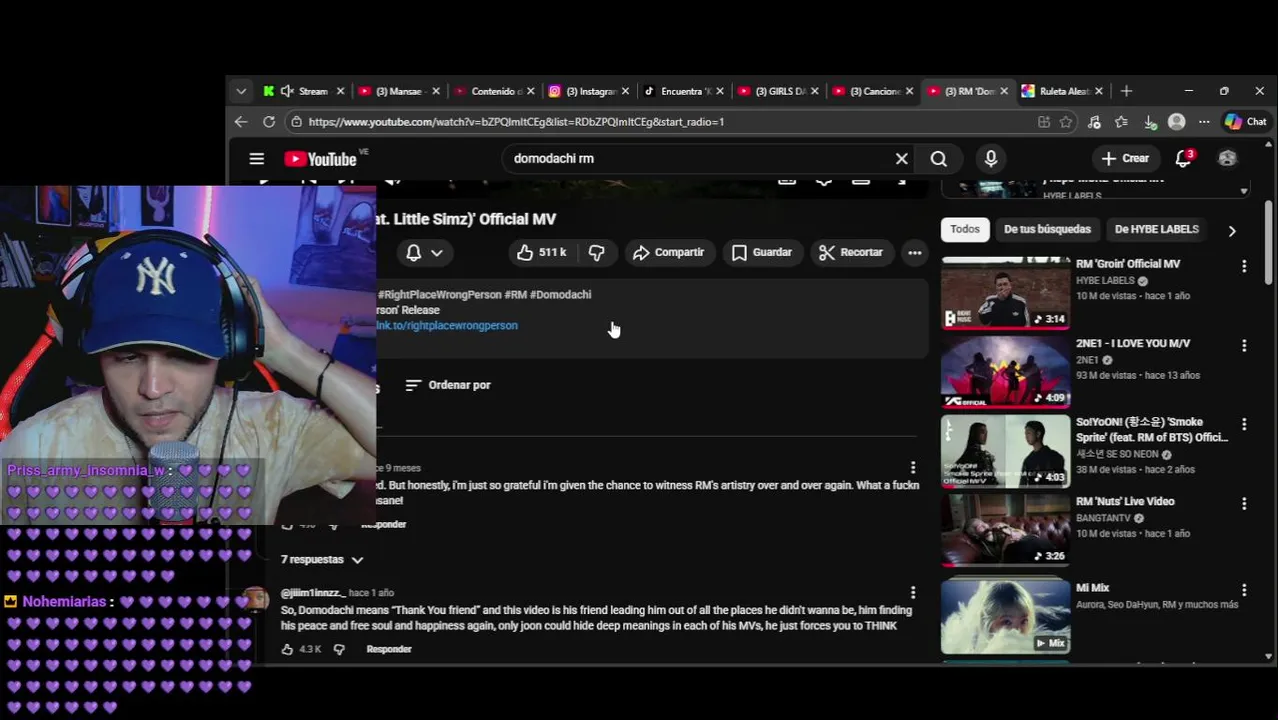This screenshot has width=1278, height=720.
Task: Select the Todos filter chip
Action: click(965, 229)
